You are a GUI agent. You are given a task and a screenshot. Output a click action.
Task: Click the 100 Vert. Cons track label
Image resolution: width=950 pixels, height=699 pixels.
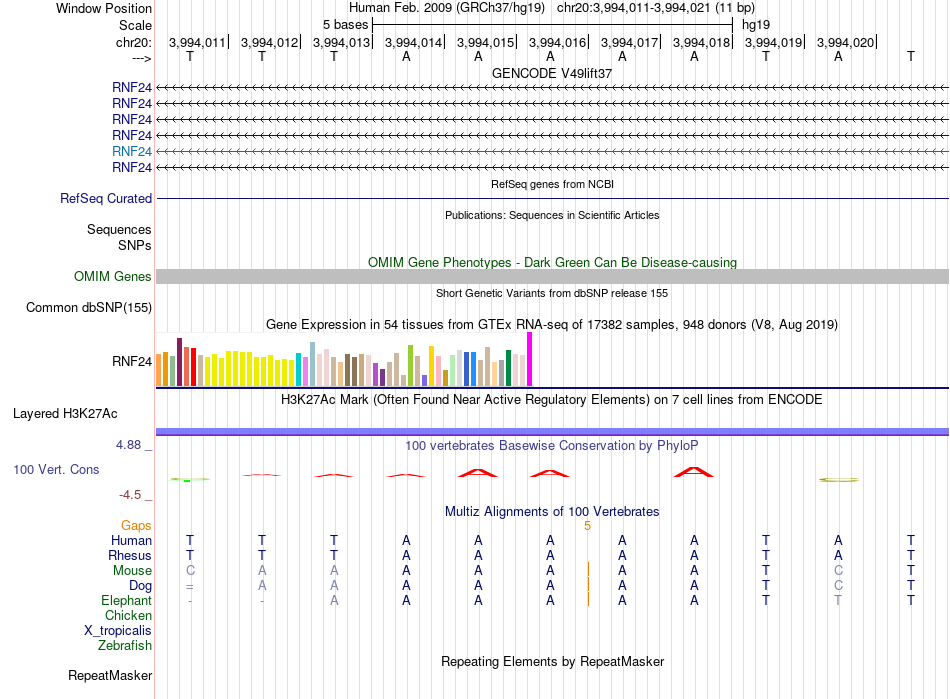click(56, 469)
